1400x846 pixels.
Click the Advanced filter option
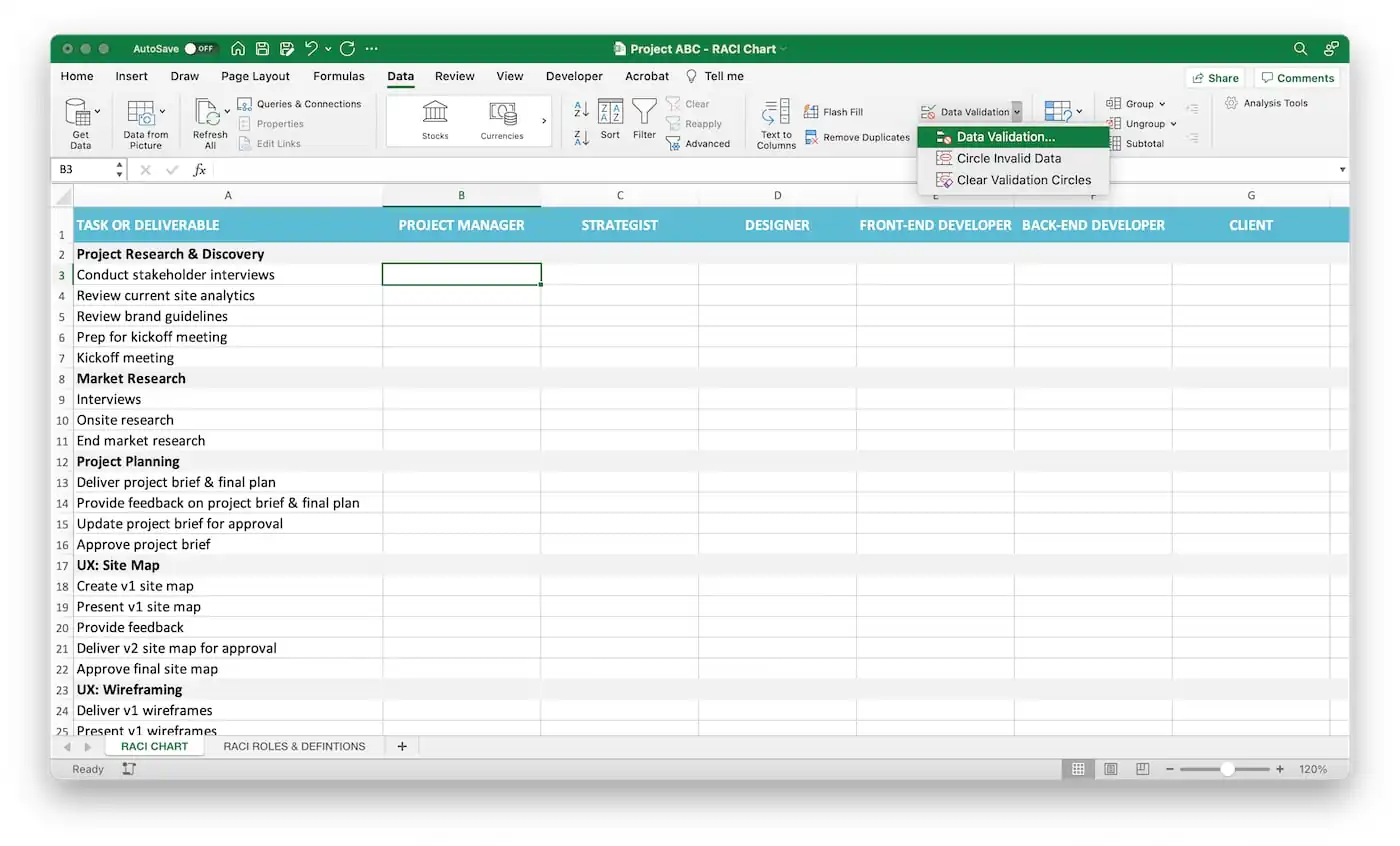[x=698, y=144]
